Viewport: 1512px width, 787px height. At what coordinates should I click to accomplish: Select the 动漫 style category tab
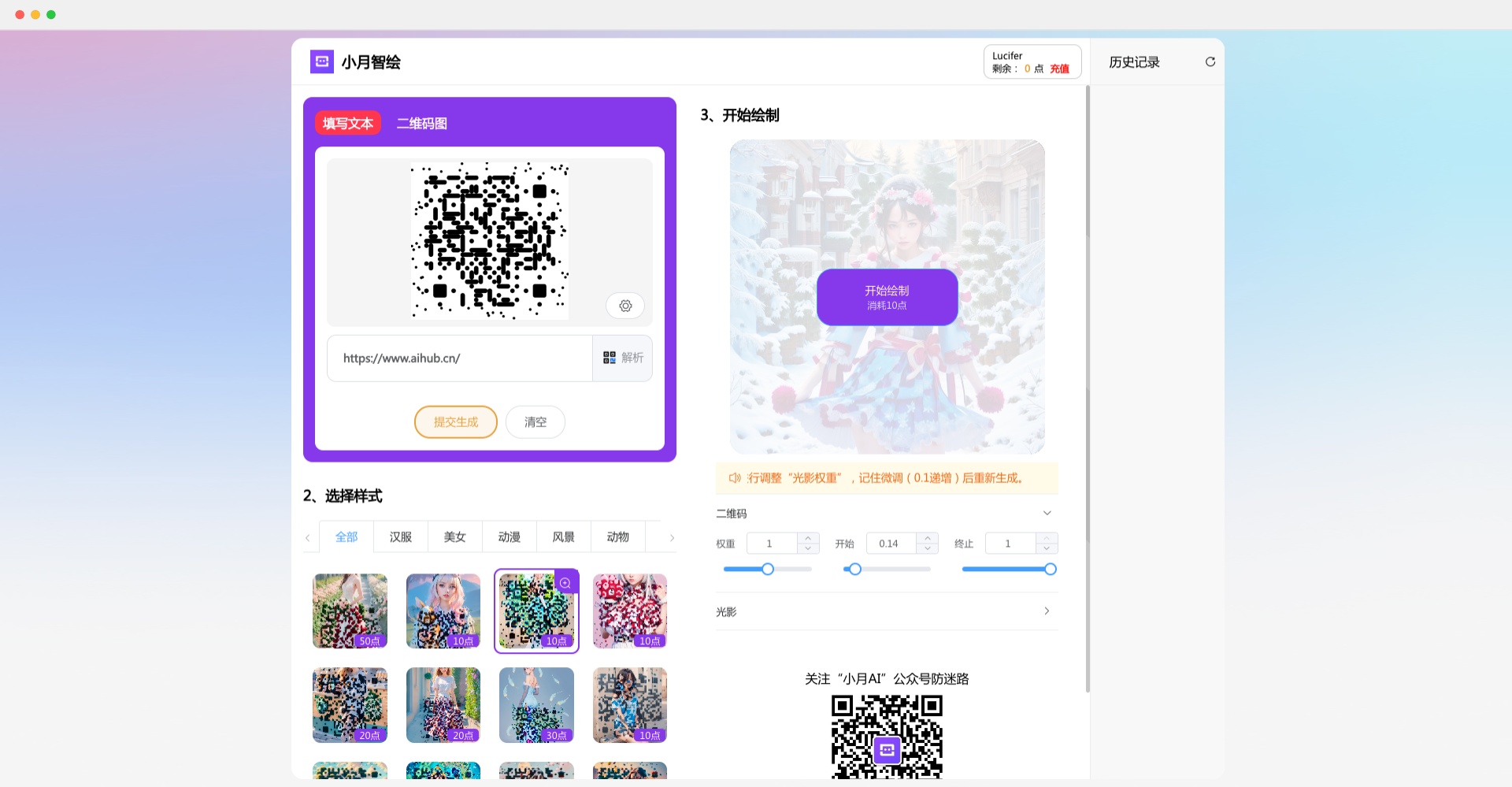click(x=510, y=536)
